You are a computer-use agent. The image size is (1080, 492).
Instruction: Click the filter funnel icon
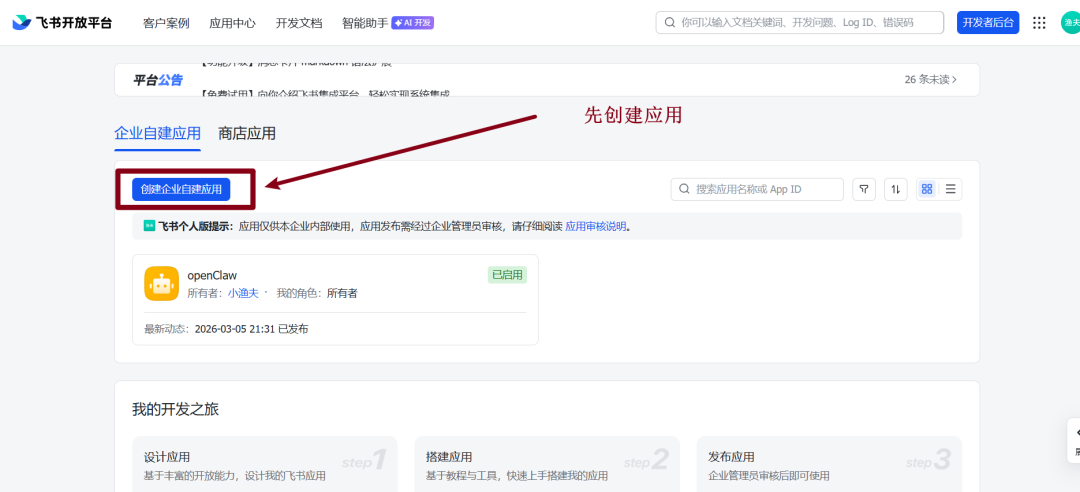point(862,189)
